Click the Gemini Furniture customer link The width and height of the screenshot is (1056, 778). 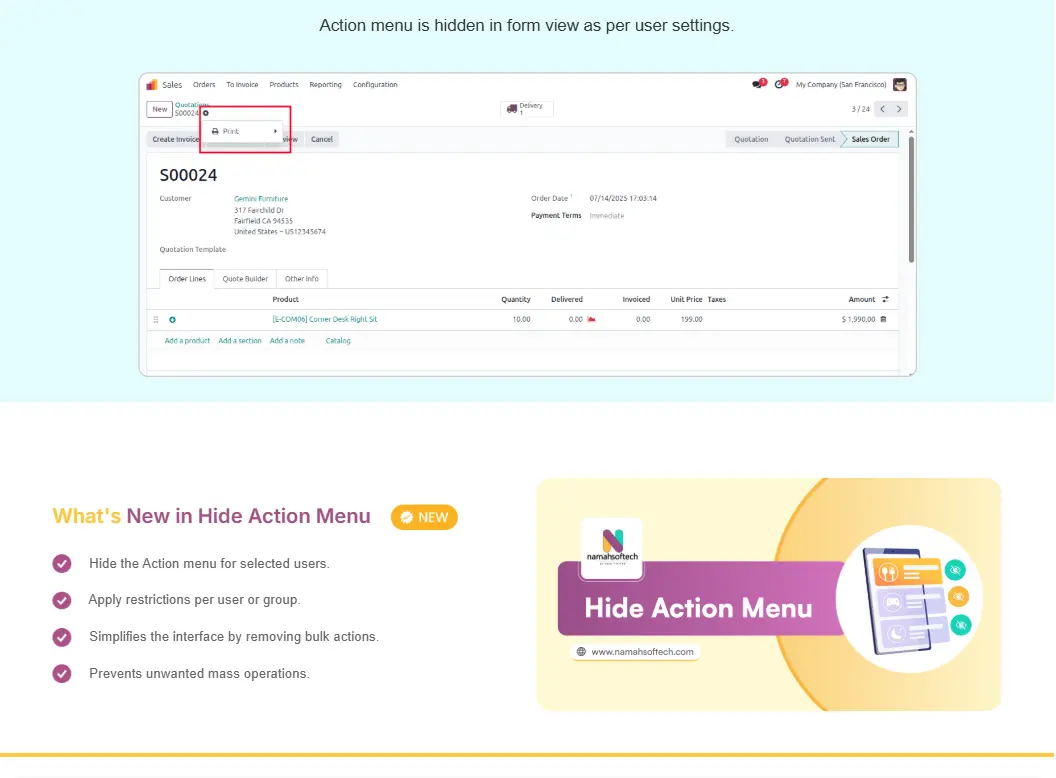click(x=261, y=199)
